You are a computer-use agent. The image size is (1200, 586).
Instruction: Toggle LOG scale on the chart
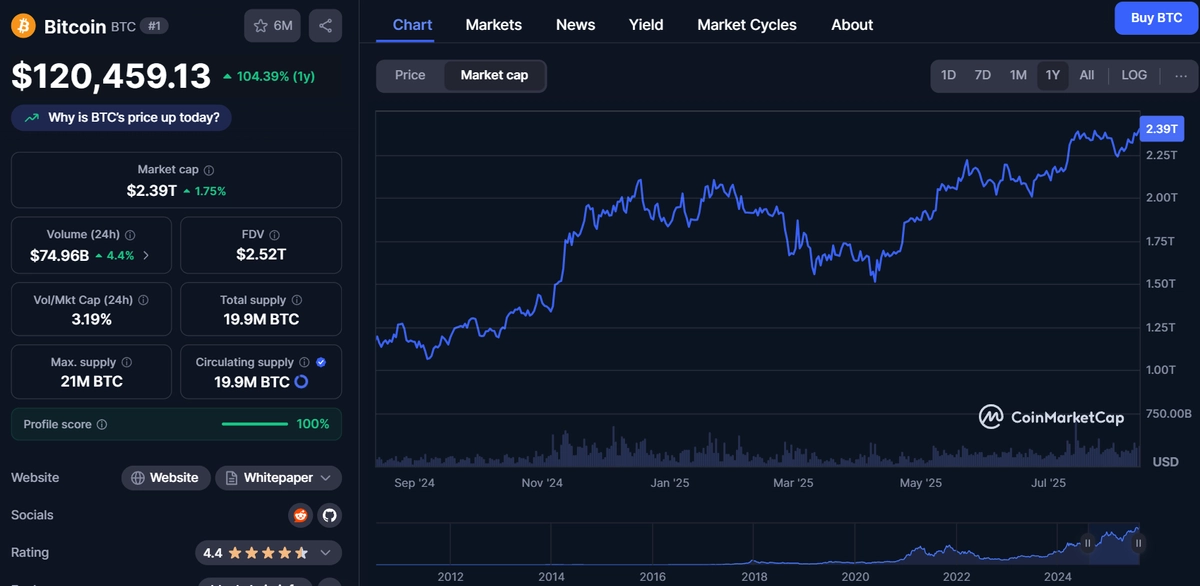coord(1134,75)
